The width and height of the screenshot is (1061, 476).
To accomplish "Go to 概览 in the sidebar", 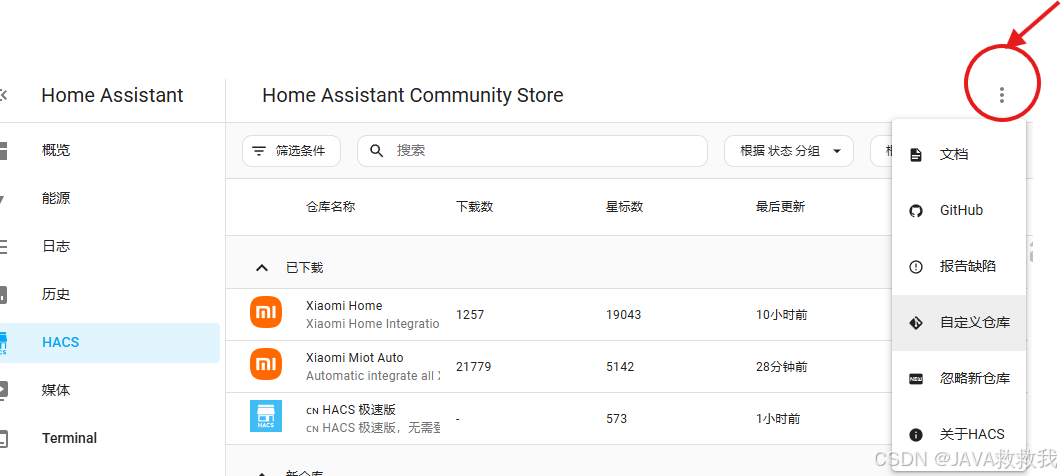I will point(110,150).
